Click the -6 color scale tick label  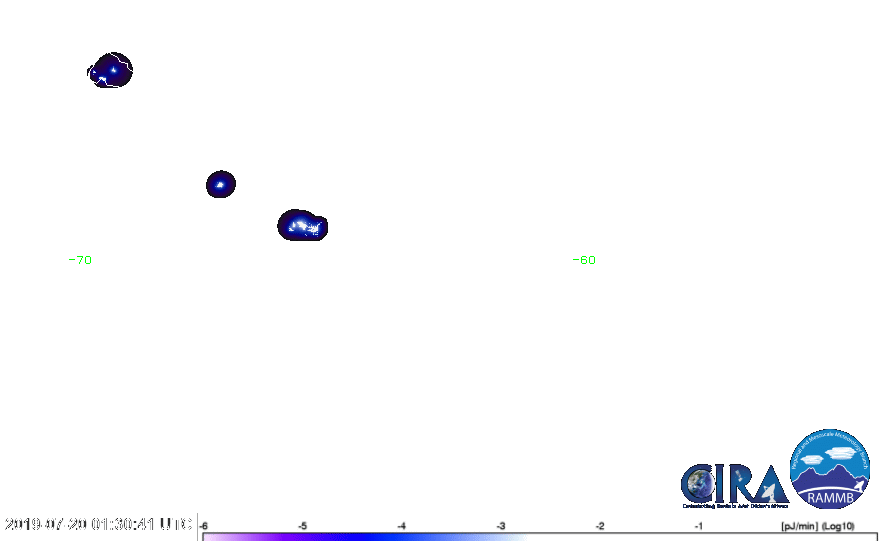[204, 525]
